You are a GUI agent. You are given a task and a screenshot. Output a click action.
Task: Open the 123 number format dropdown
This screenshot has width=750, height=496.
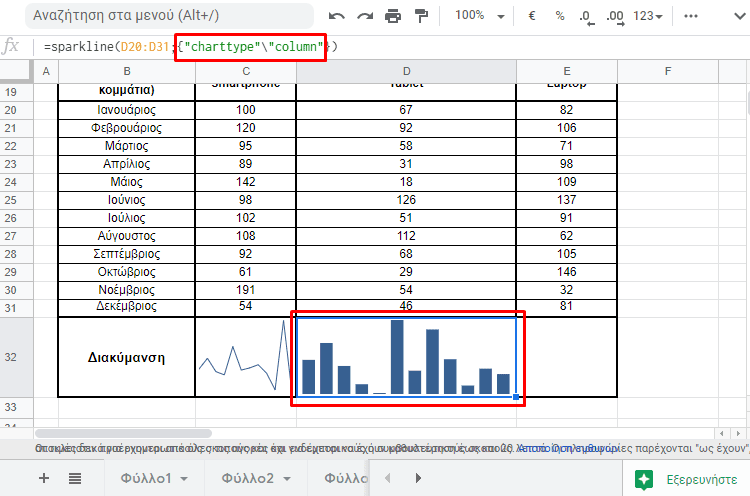[x=650, y=16]
